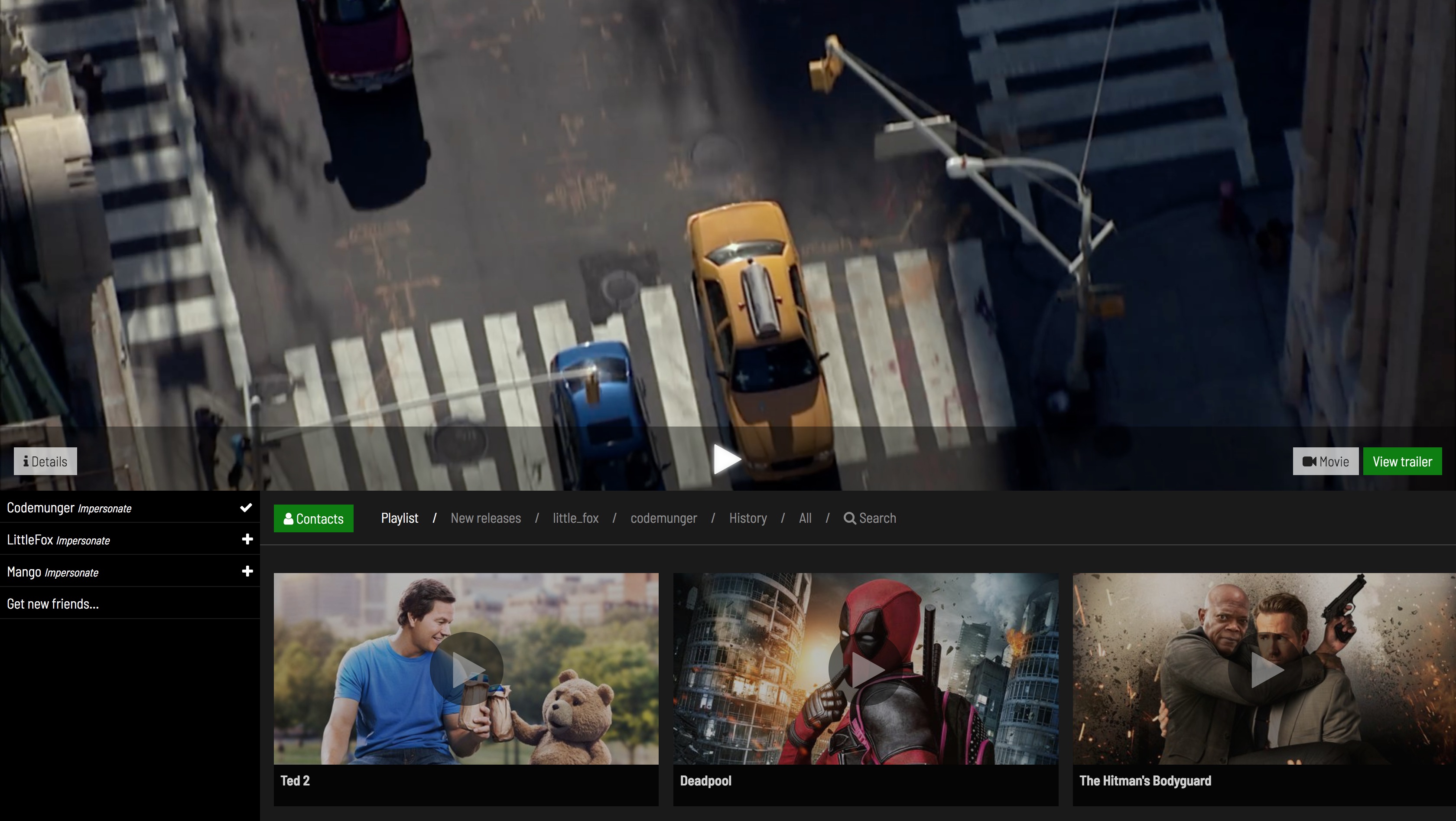Image resolution: width=1456 pixels, height=821 pixels.
Task: Click the plus icon next to LittleFox
Action: tap(247, 539)
